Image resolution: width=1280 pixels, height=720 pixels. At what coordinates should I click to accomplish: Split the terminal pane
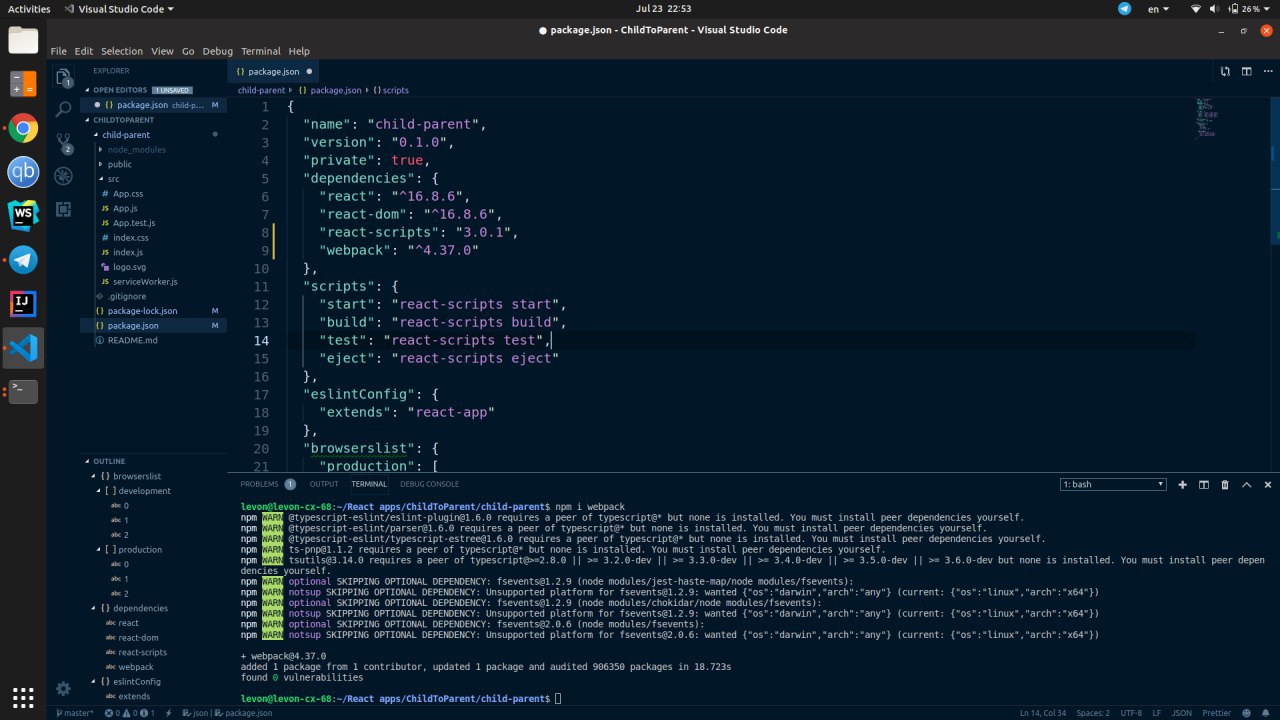1204,484
